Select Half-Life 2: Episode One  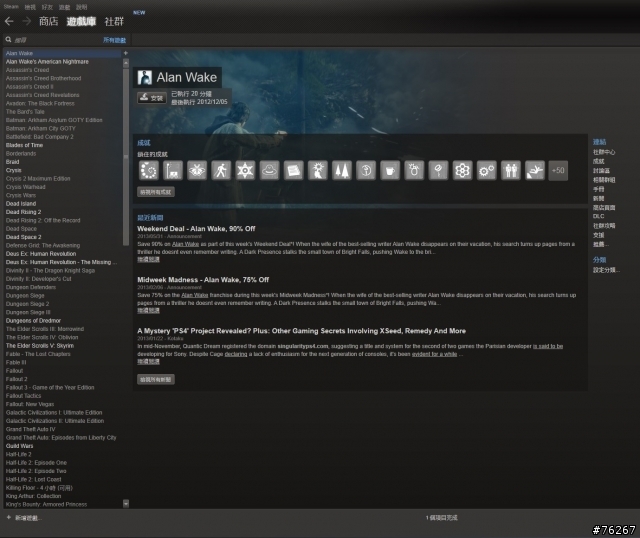point(36,463)
